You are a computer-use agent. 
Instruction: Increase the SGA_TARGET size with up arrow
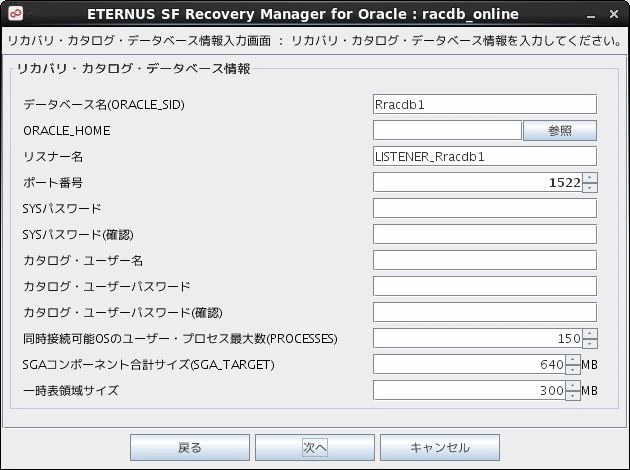tap(573, 360)
